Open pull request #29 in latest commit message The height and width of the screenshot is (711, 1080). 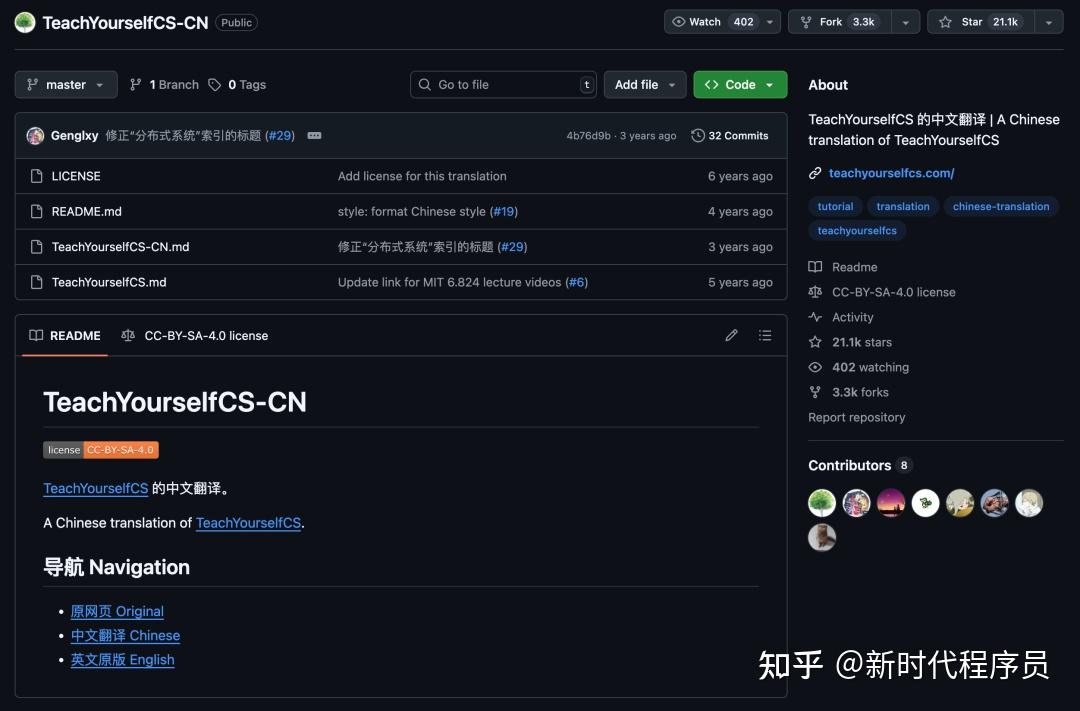point(280,136)
